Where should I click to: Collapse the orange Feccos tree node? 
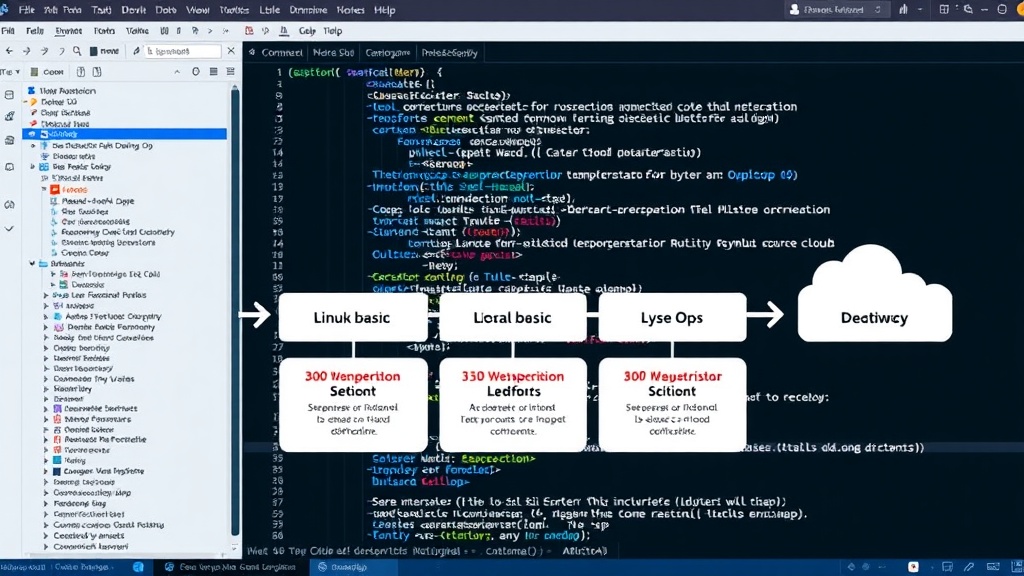tap(44, 189)
